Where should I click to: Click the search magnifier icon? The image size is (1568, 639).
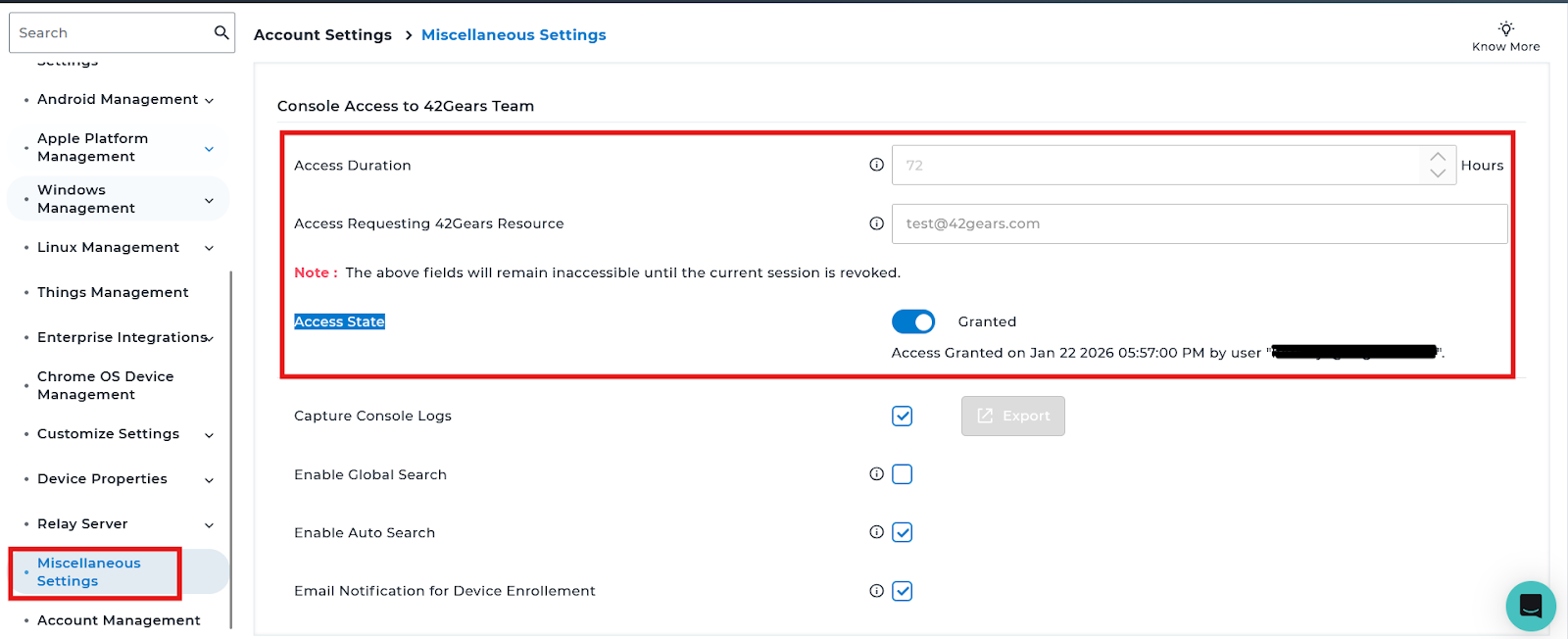click(221, 32)
